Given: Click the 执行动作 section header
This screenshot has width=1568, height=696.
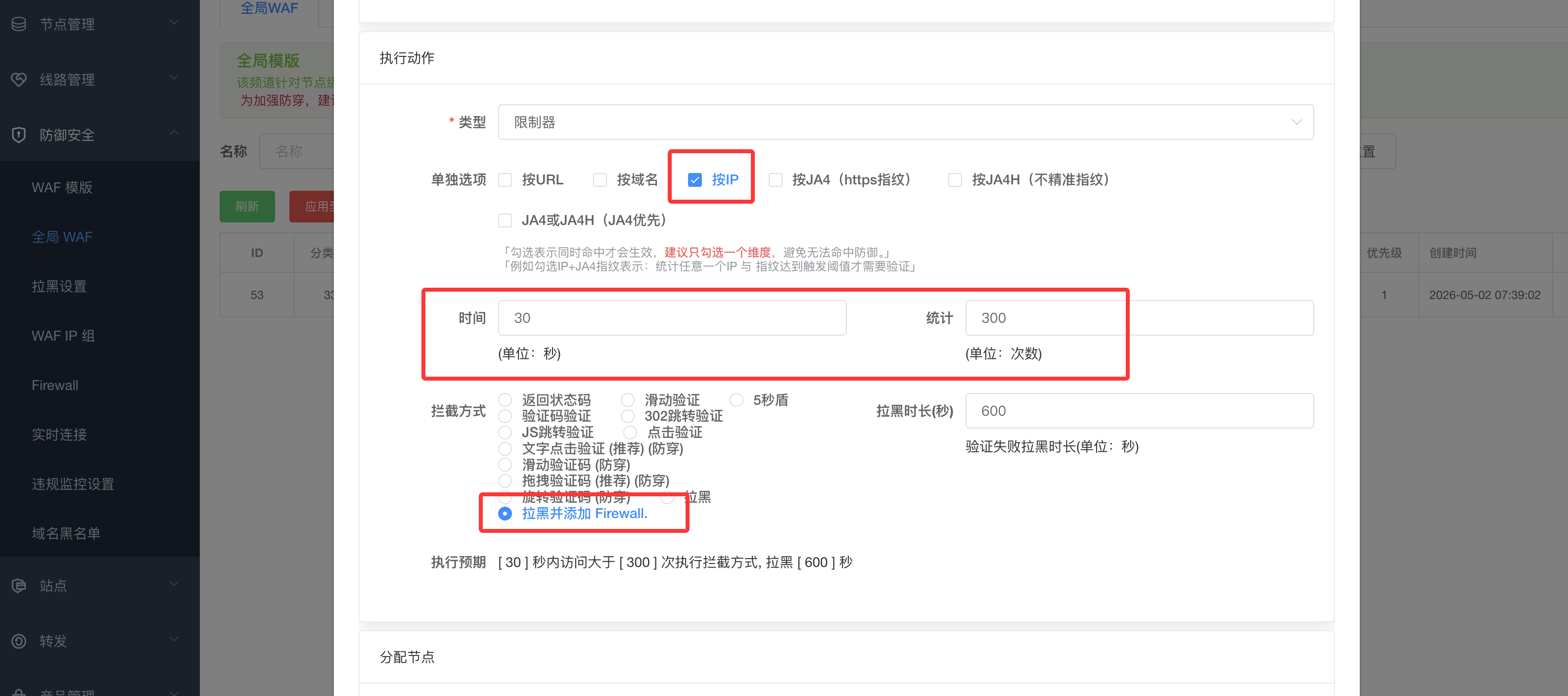Looking at the screenshot, I should (x=407, y=58).
